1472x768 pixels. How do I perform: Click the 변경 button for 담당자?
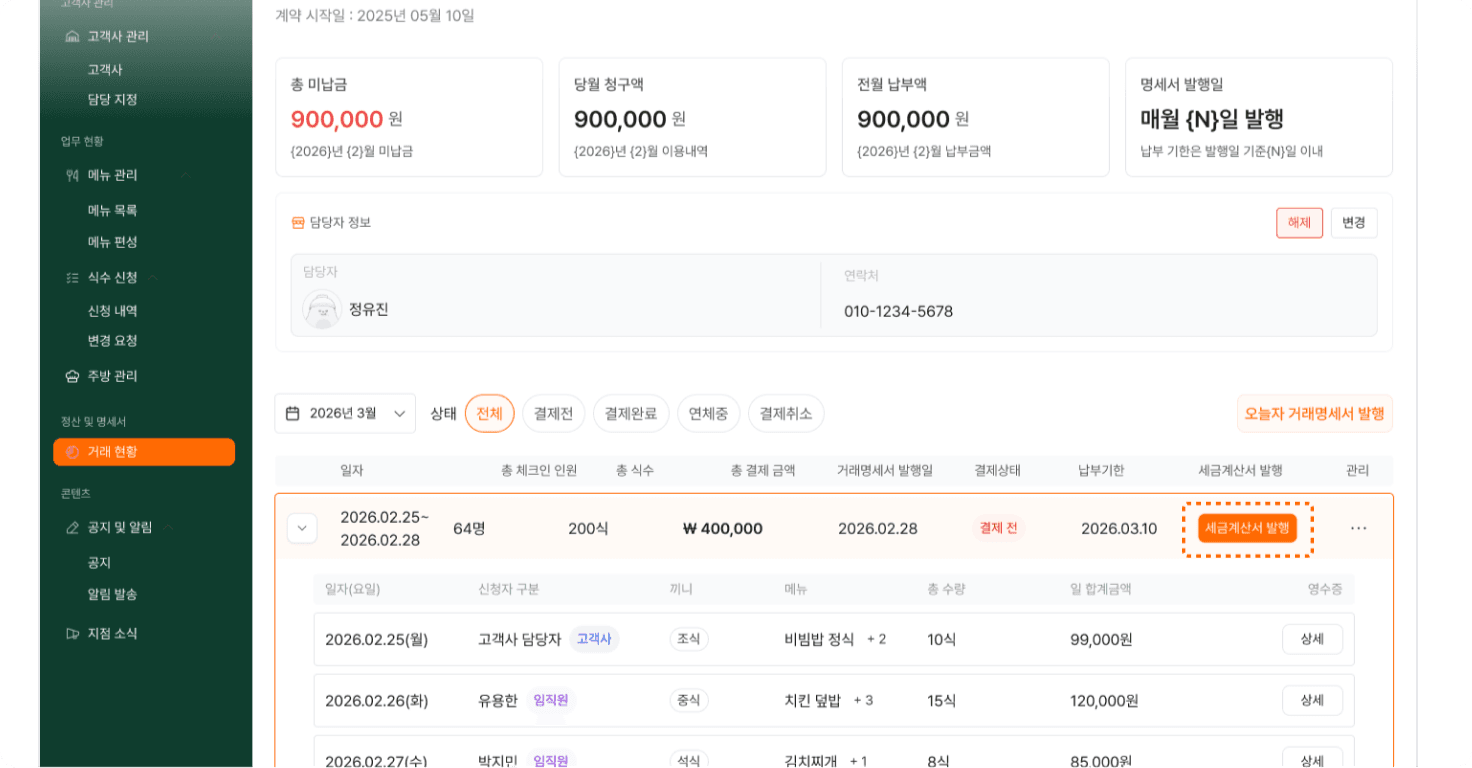pos(1354,223)
